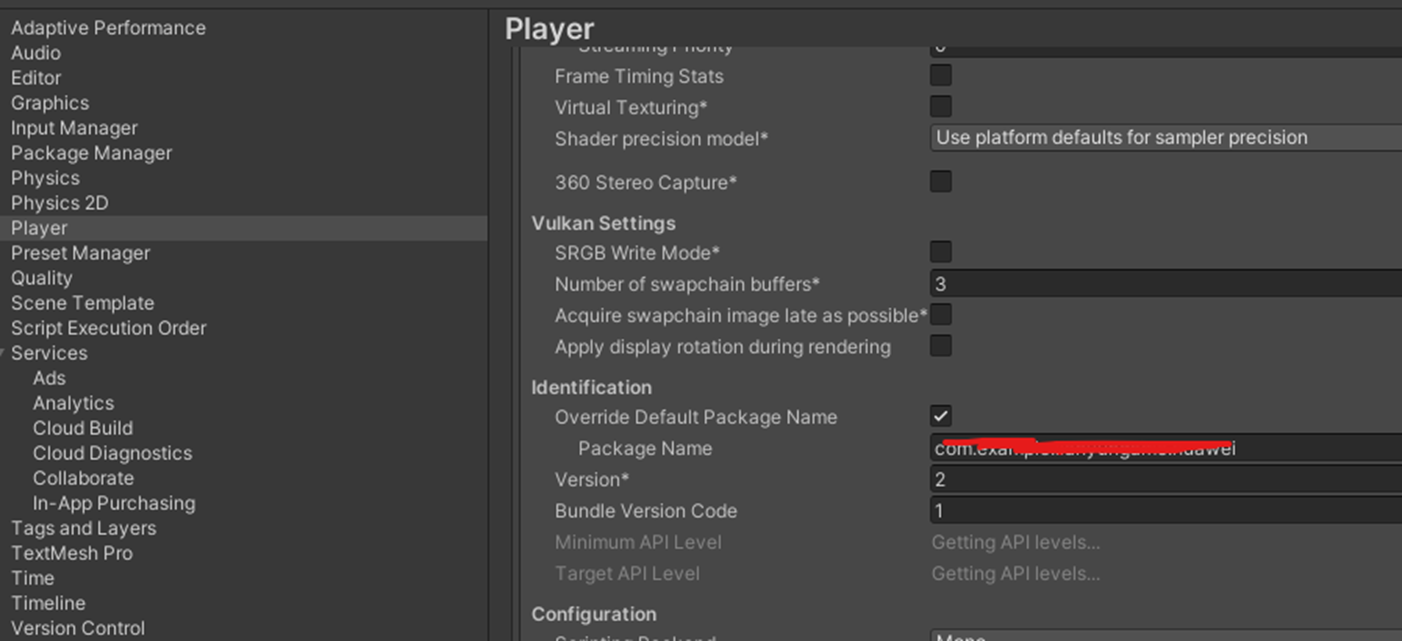Toggle the Frame Timing Stats checkbox
Screen dimensions: 1402x641
[939, 74]
